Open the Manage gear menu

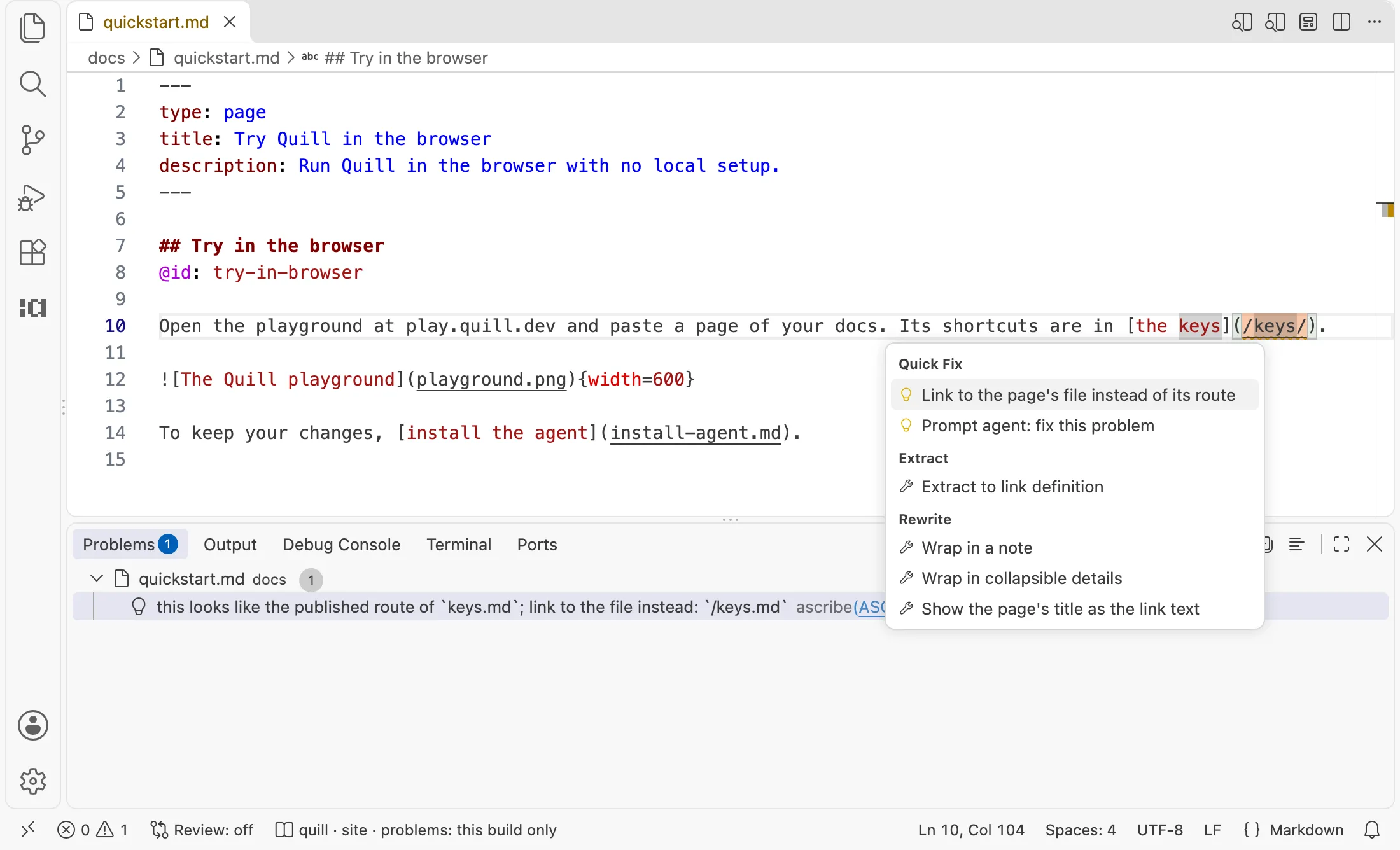pyautogui.click(x=32, y=781)
